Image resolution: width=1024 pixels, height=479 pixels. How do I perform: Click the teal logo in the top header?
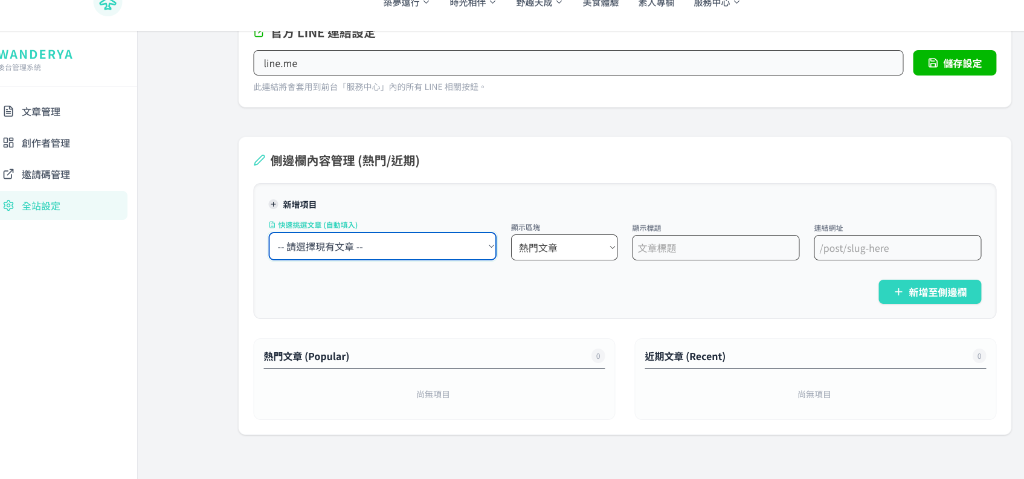[x=106, y=5]
